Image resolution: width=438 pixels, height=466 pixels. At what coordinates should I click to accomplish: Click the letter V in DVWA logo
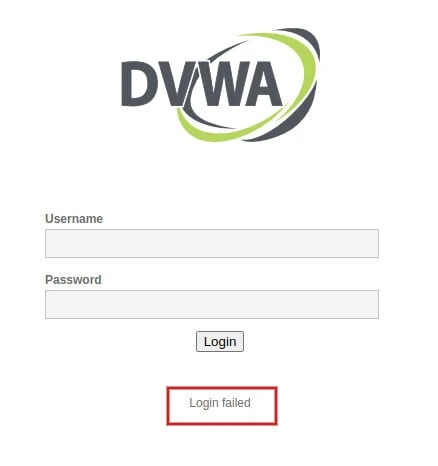coord(173,84)
